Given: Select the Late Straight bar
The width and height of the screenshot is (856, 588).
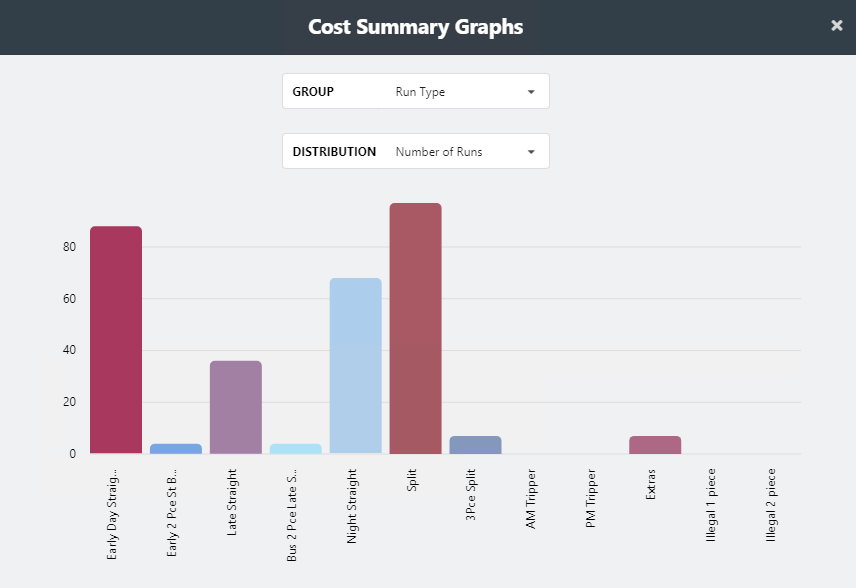Looking at the screenshot, I should tap(235, 405).
